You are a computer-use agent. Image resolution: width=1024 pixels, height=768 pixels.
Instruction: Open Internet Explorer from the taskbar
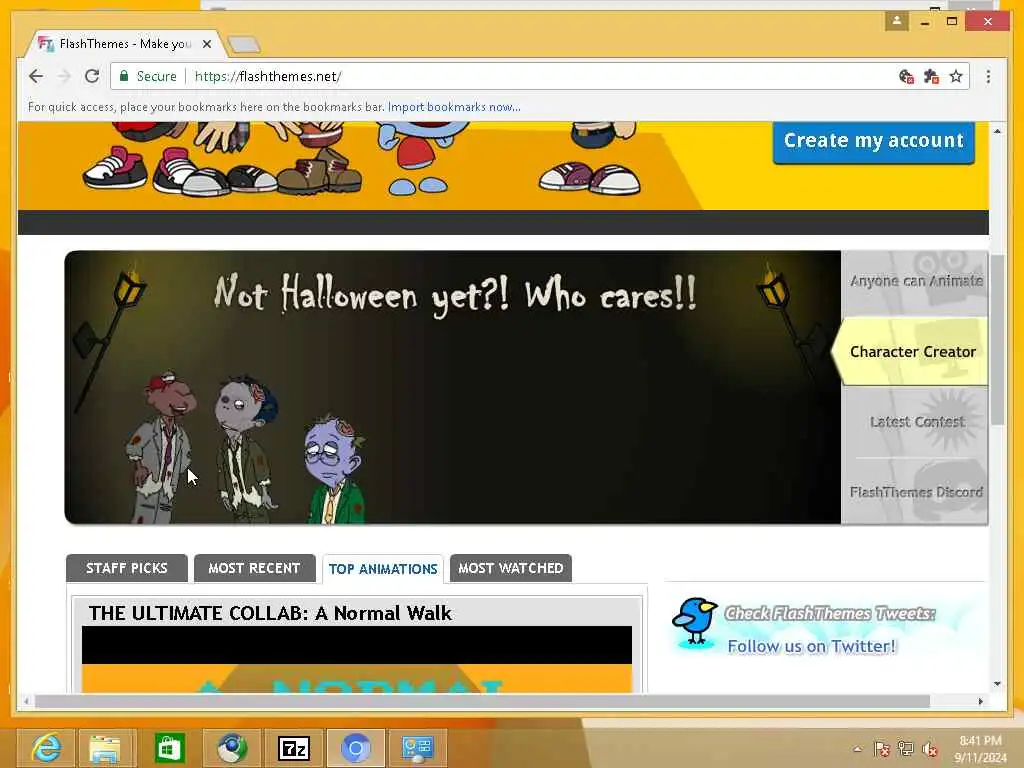pos(46,748)
